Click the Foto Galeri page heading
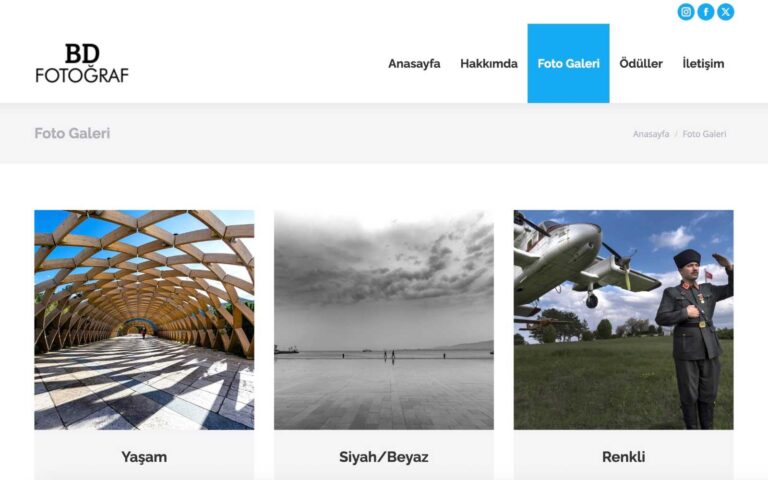 [72, 133]
